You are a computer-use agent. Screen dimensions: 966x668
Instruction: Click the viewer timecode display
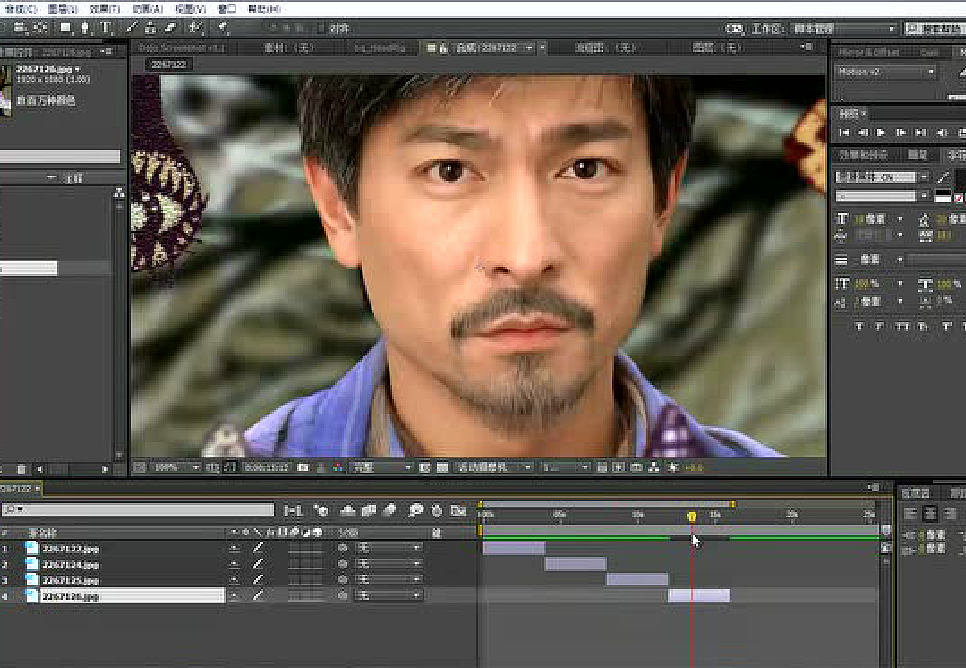pyautogui.click(x=266, y=468)
